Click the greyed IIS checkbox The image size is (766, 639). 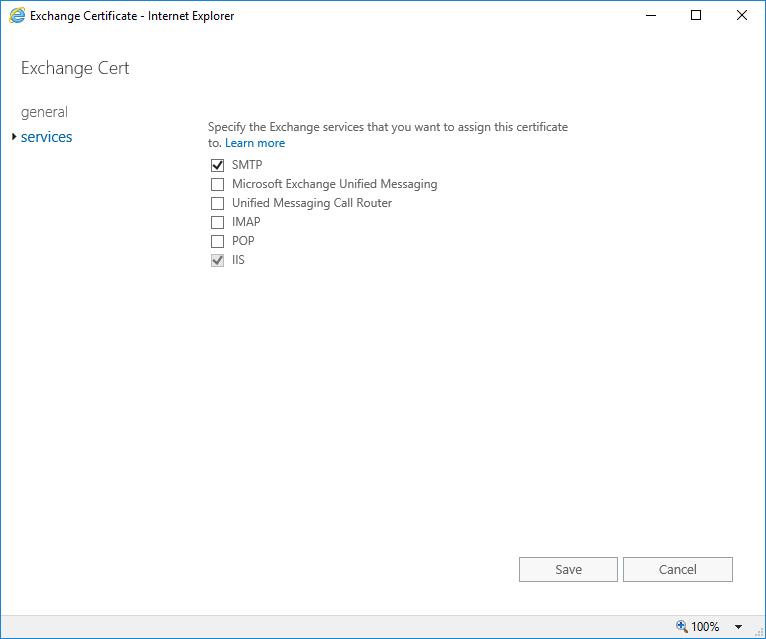pyautogui.click(x=217, y=260)
